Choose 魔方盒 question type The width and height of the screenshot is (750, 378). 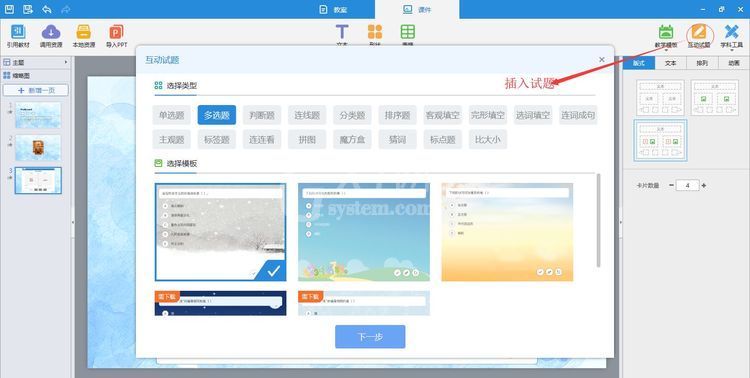click(352, 140)
